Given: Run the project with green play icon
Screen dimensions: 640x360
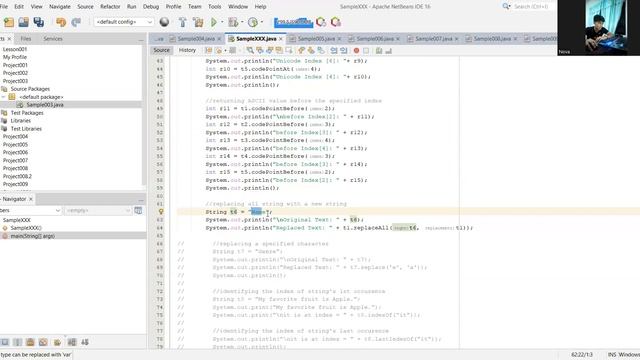Looking at the screenshot, I should [x=214, y=22].
